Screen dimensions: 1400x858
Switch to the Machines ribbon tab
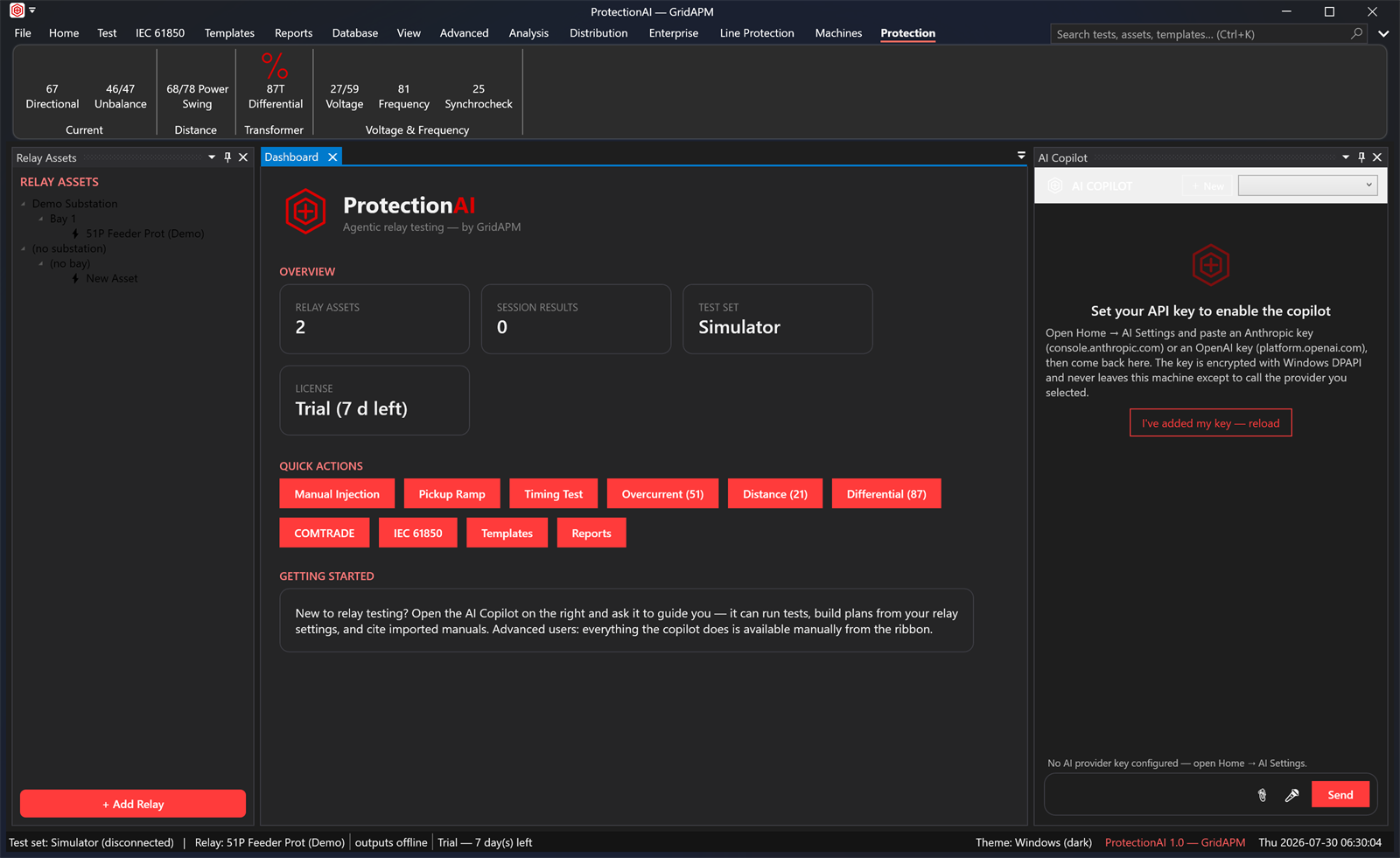pos(838,33)
